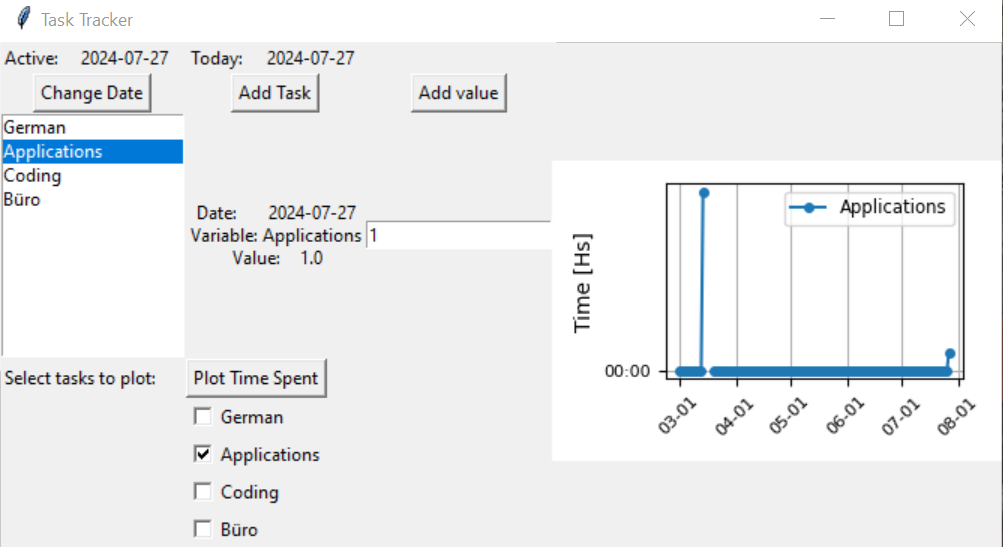Image resolution: width=1003 pixels, height=547 pixels.
Task: Click the Plot Time Spent button
Action: click(x=256, y=378)
